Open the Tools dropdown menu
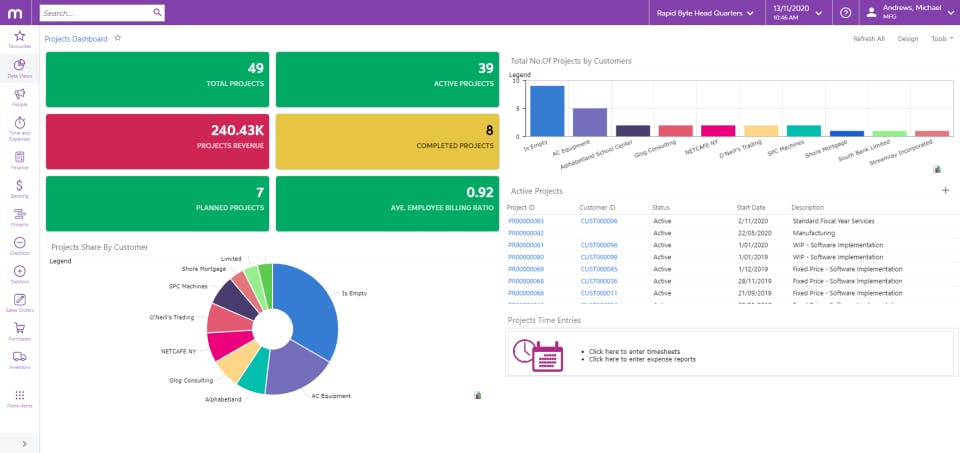960x453 pixels. coord(942,39)
